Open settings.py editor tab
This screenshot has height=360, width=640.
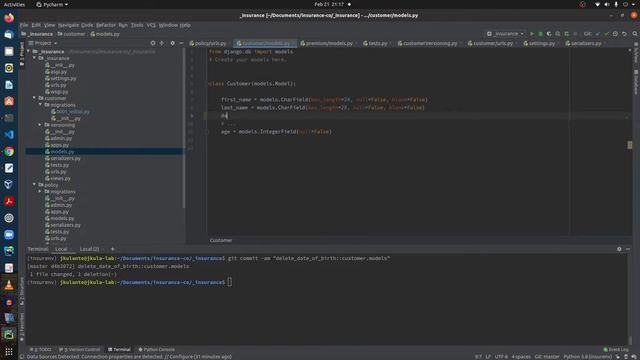click(540, 43)
